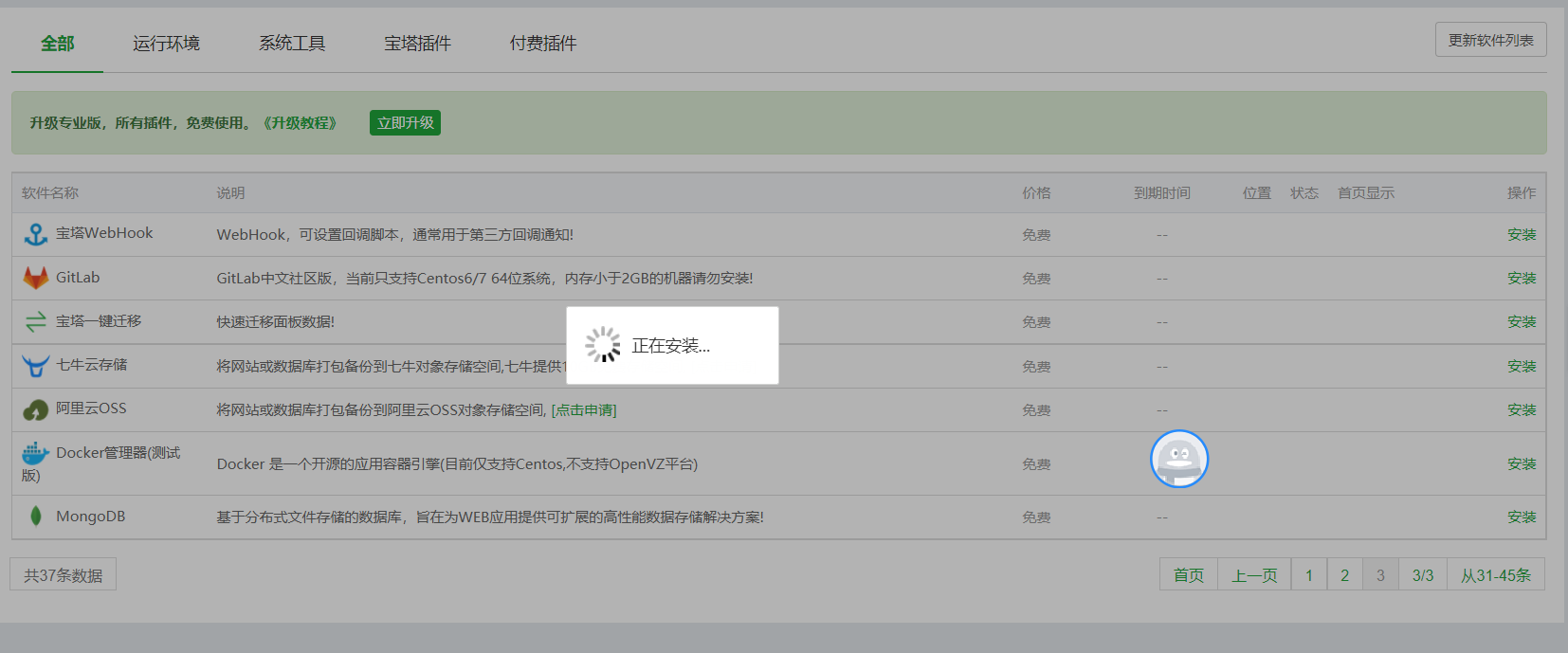Click the Docker管理器(测试版) software name
Image resolution: width=1568 pixels, height=653 pixels.
point(101,463)
